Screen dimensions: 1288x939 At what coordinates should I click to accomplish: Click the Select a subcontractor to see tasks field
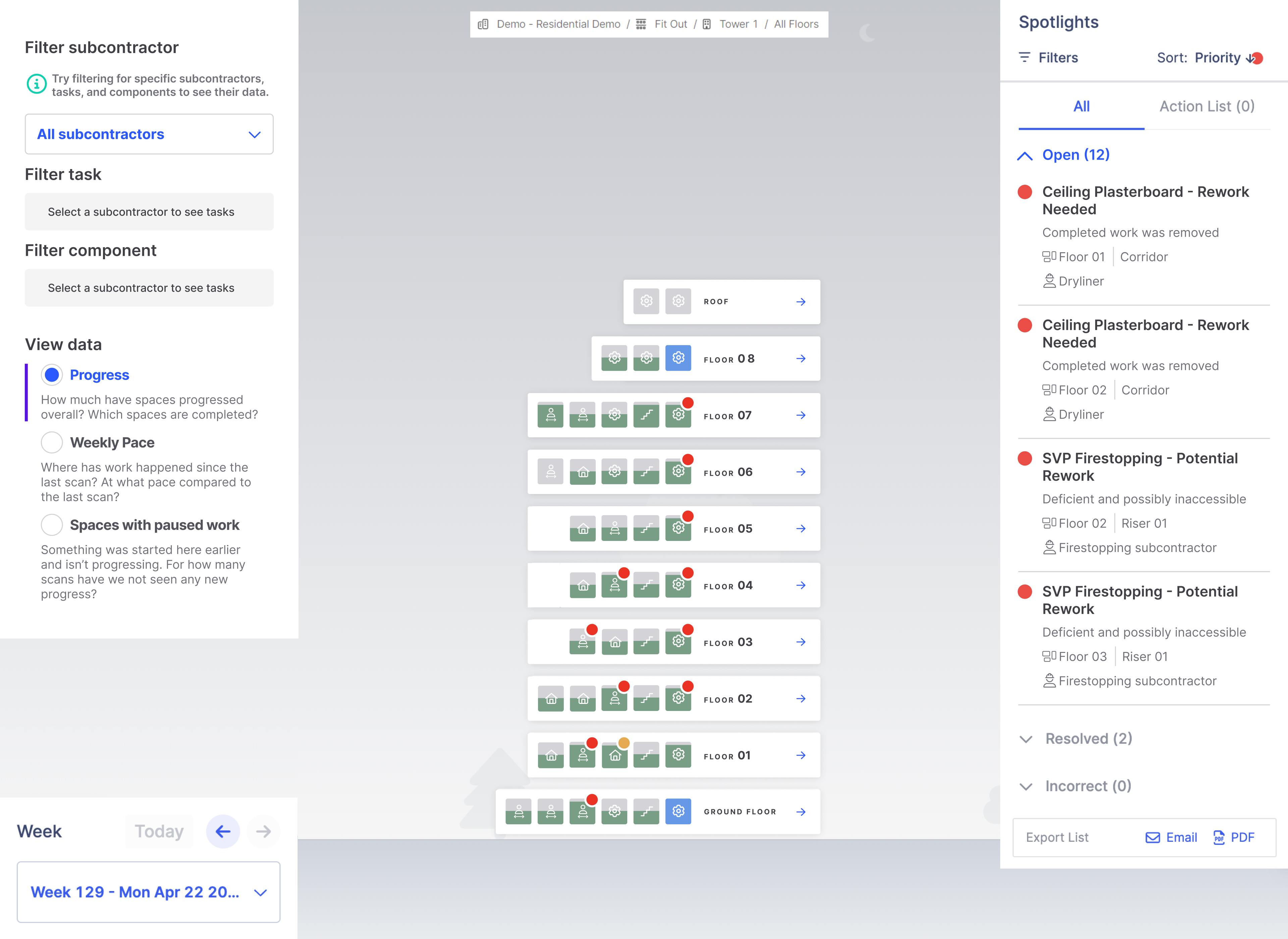(149, 212)
